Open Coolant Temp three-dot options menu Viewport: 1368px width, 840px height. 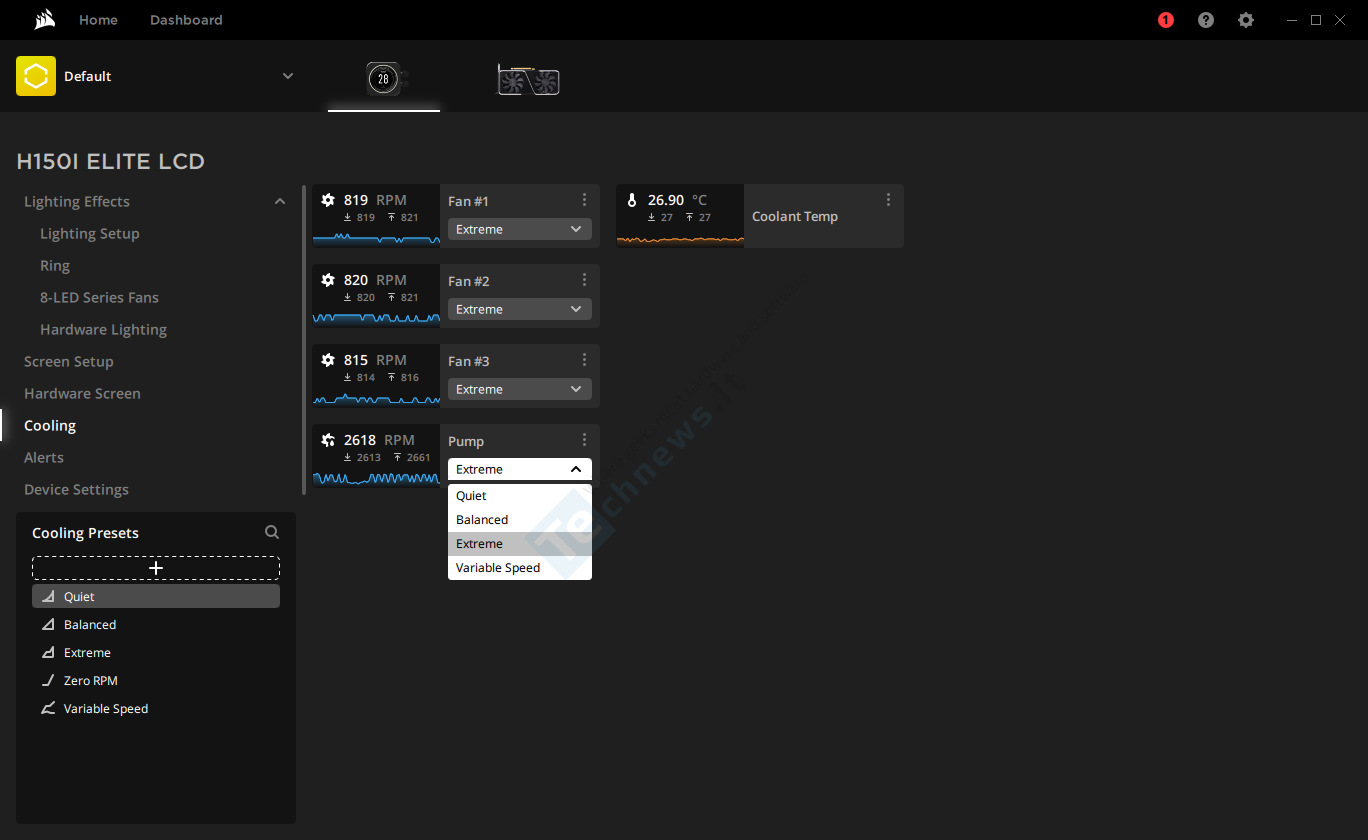coord(889,200)
